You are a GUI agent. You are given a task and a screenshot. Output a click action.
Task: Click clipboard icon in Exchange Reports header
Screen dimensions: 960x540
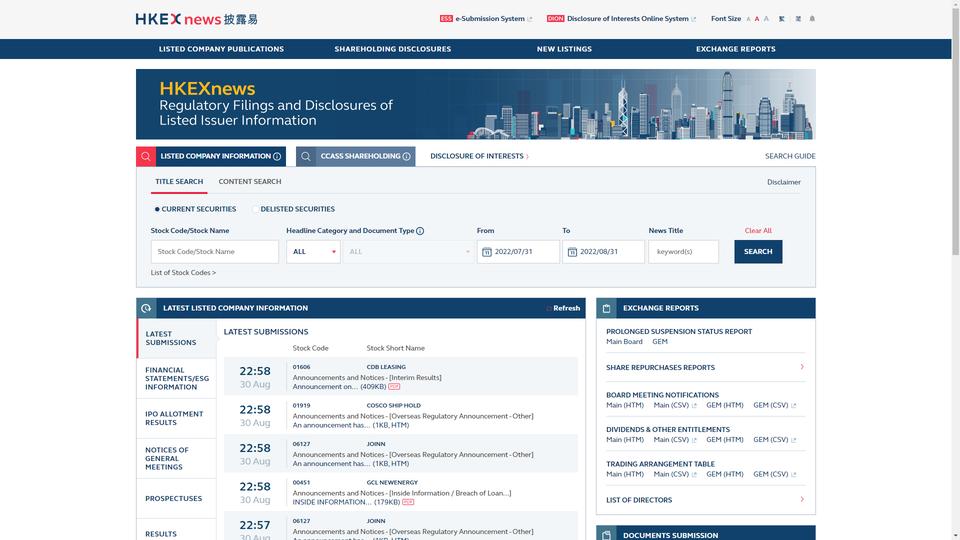[606, 308]
